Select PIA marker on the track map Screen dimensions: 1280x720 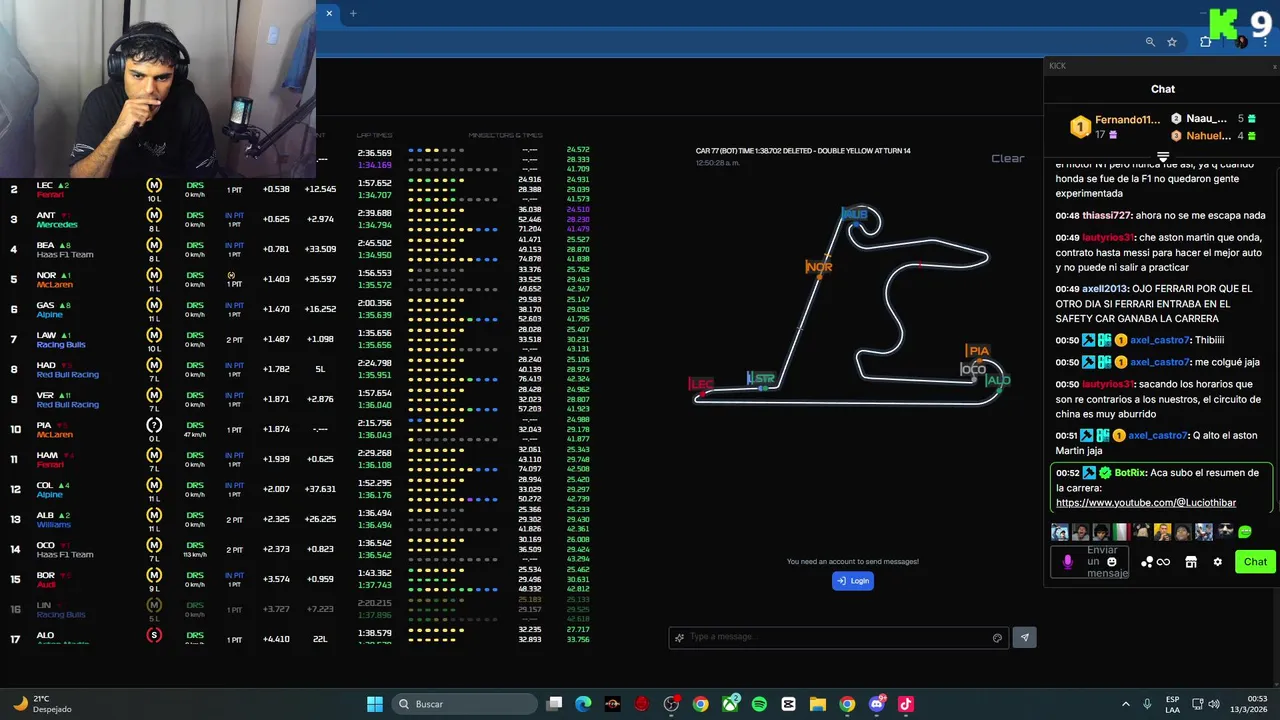pyautogui.click(x=977, y=351)
